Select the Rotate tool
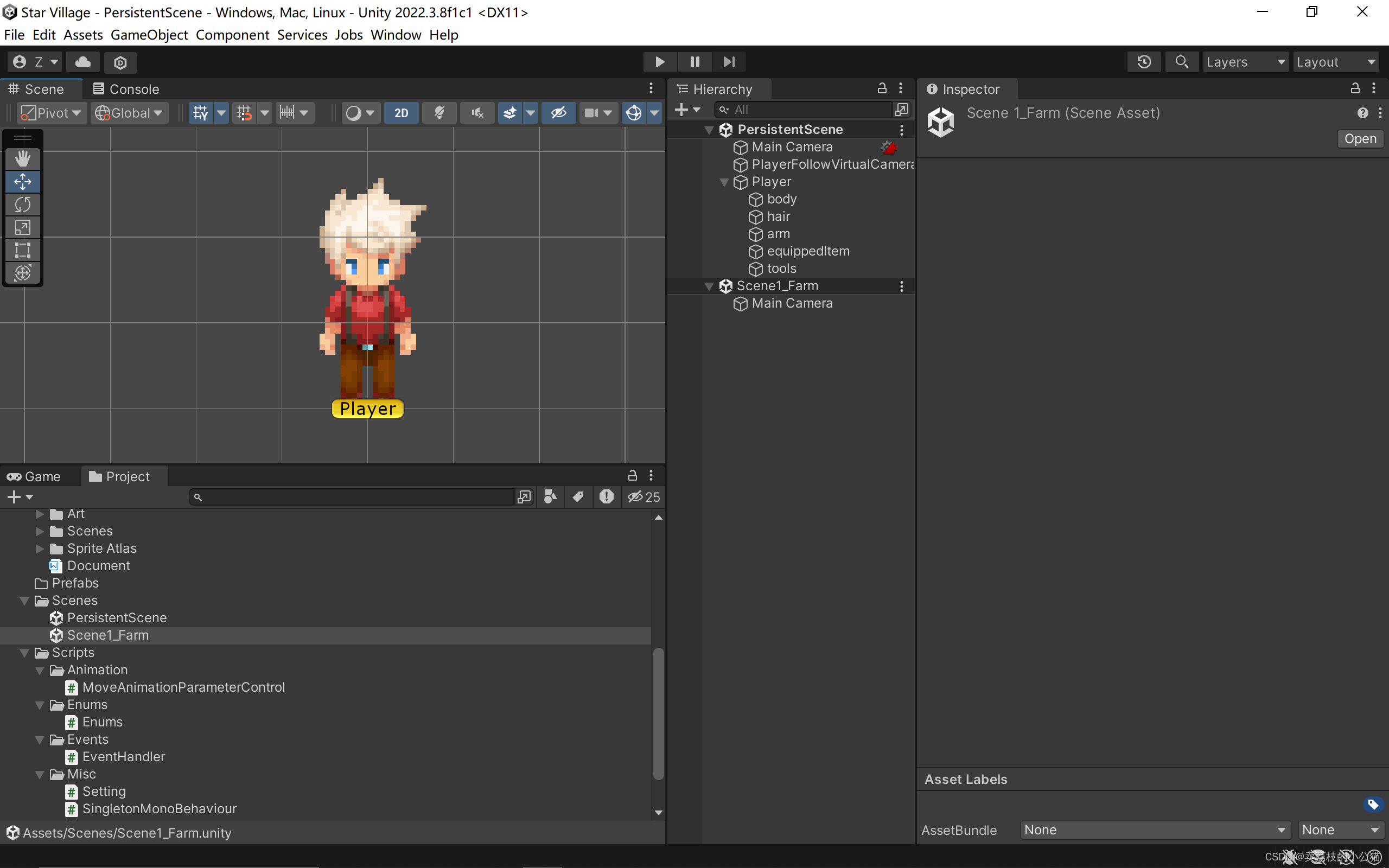 [x=23, y=205]
